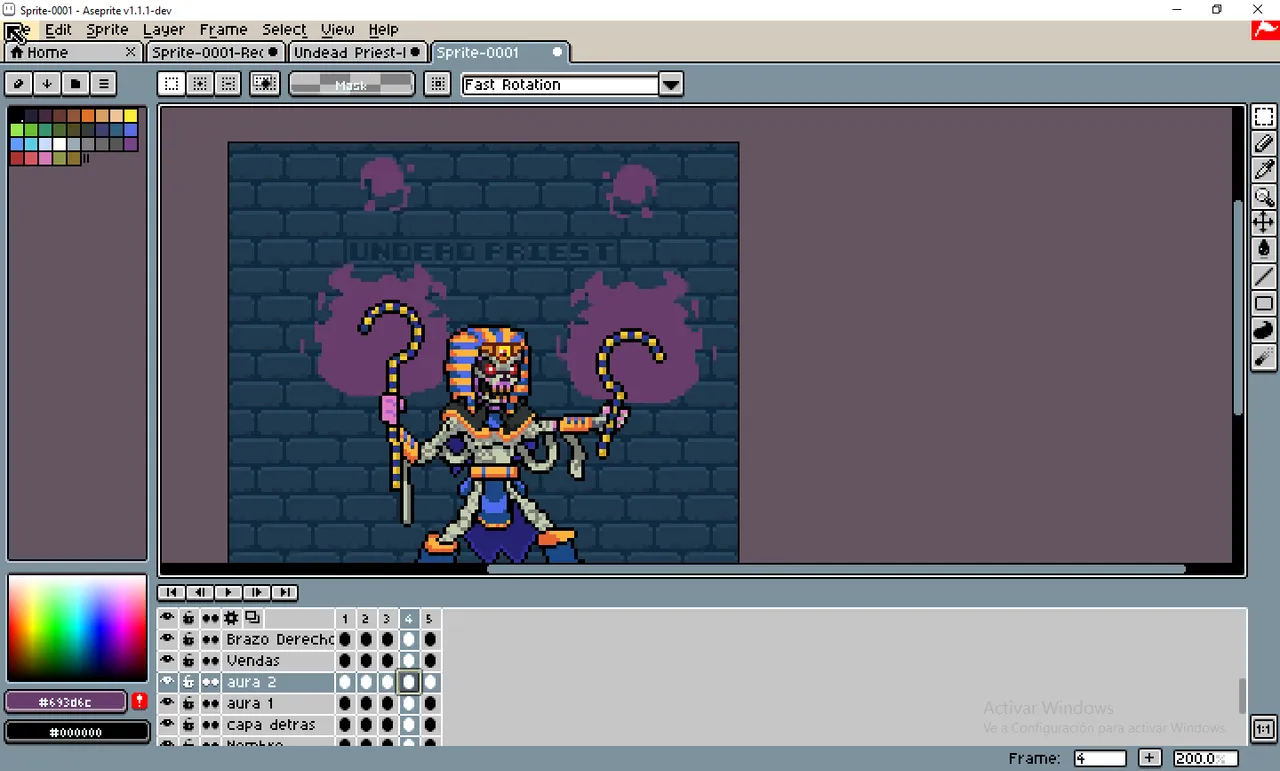Open the Frame menu
Viewport: 1280px width, 771px height.
pyautogui.click(x=223, y=30)
